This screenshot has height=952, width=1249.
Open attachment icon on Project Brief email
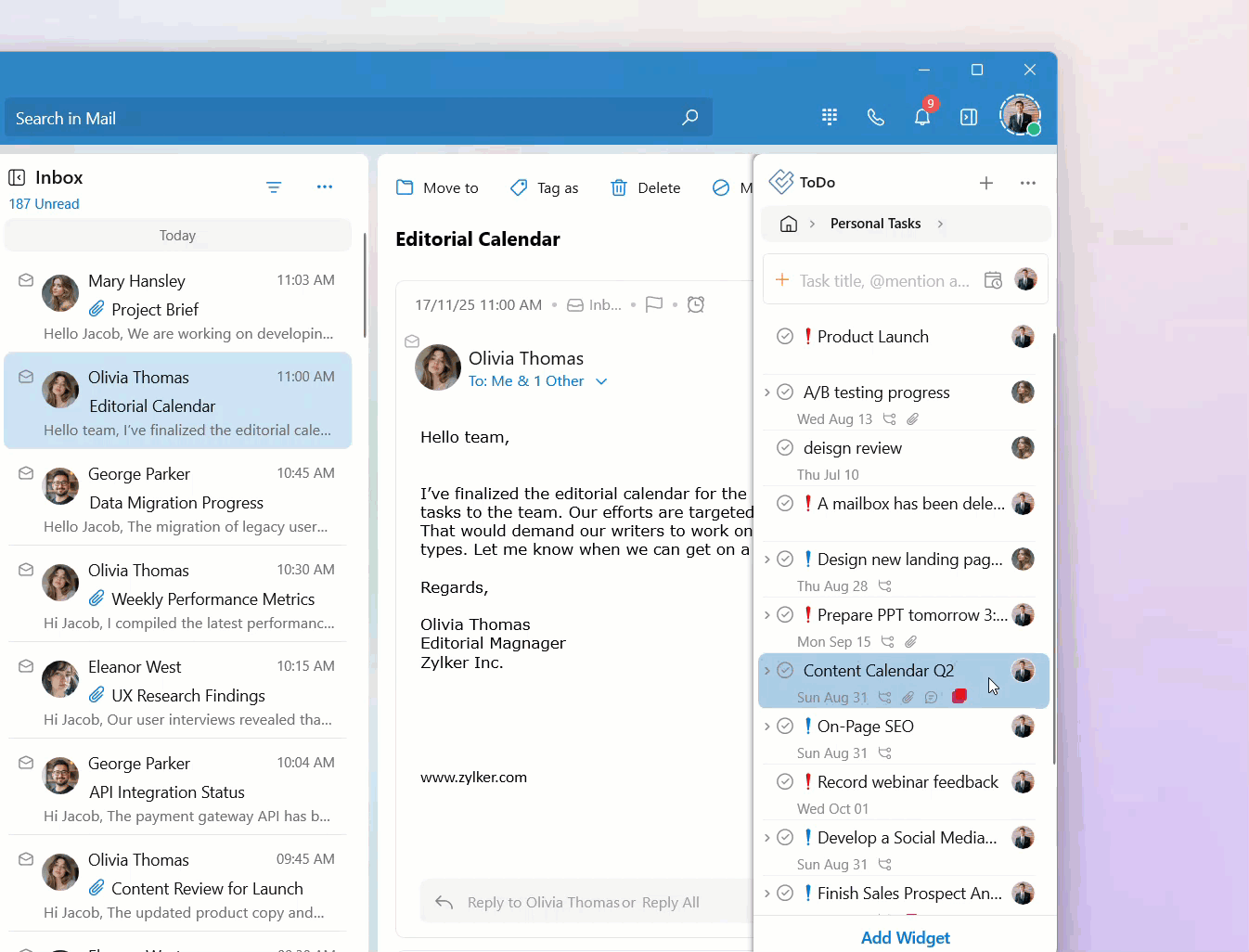pos(97,309)
